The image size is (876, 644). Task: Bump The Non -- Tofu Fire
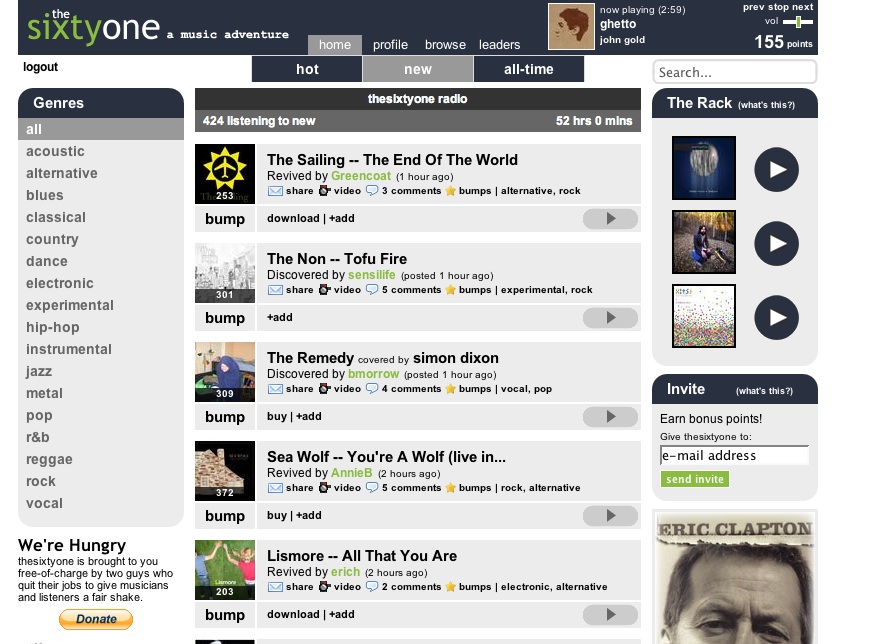point(225,318)
